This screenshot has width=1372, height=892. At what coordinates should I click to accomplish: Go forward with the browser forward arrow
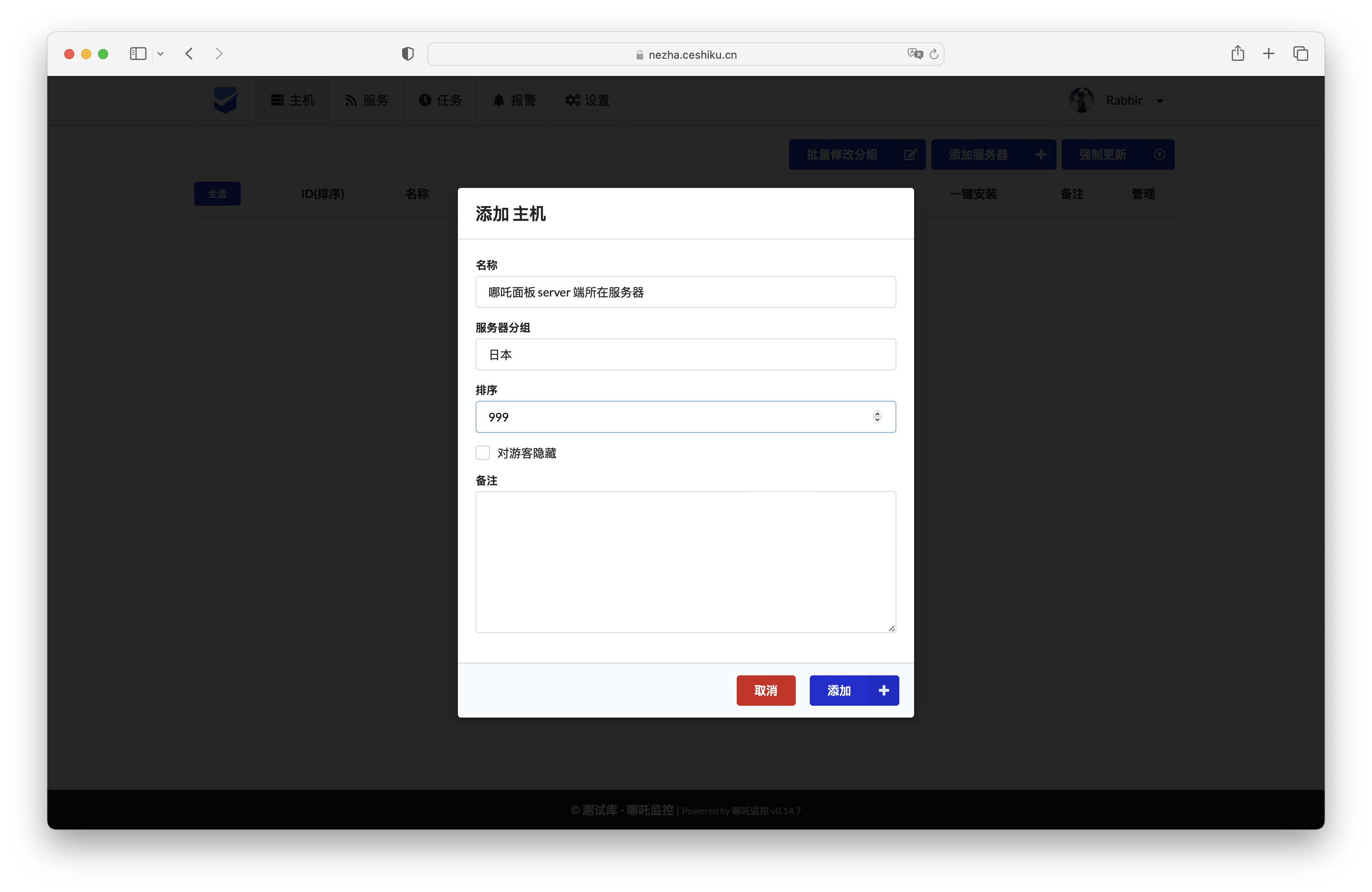(x=219, y=54)
